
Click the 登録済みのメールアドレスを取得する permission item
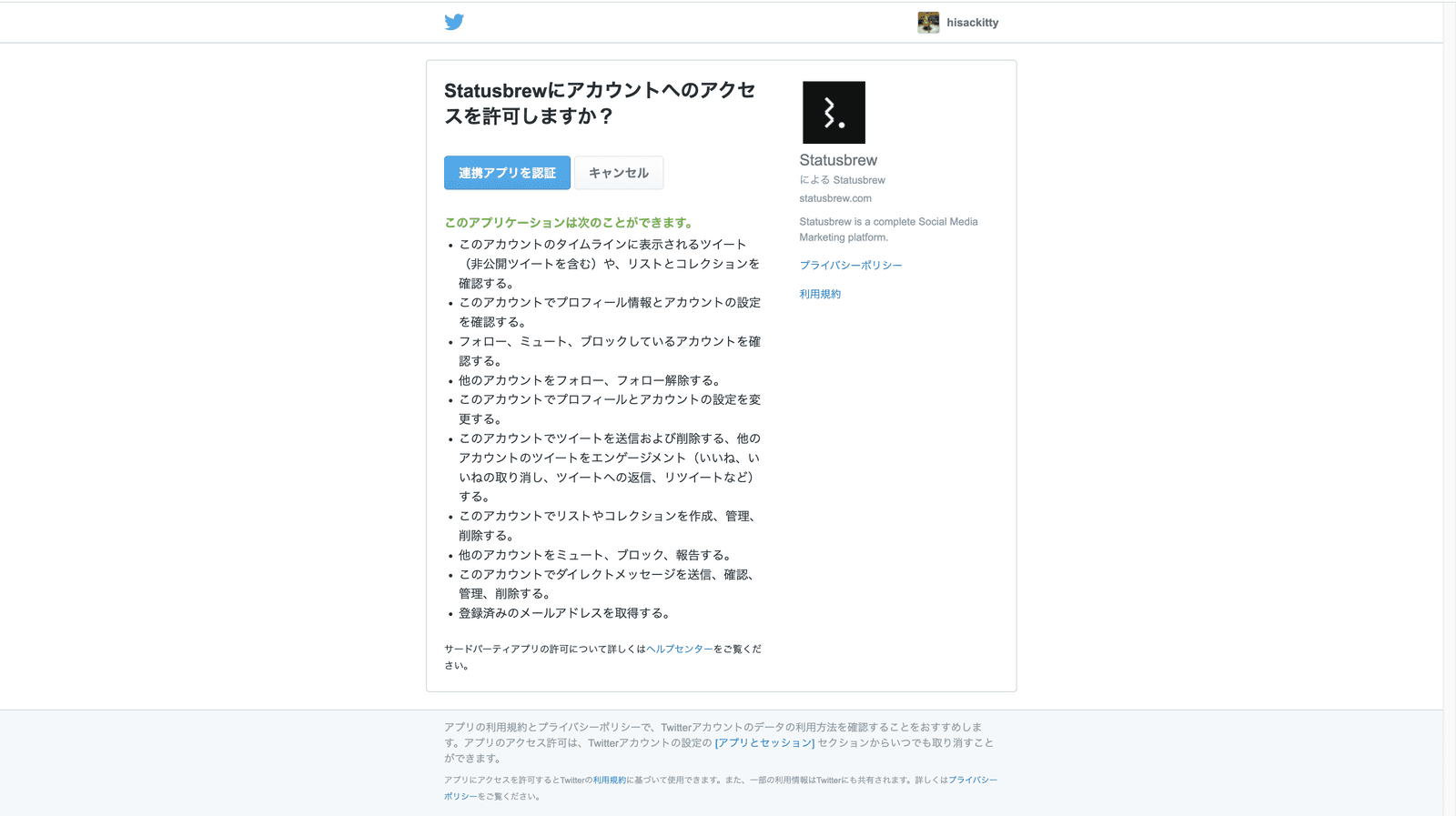(564, 614)
